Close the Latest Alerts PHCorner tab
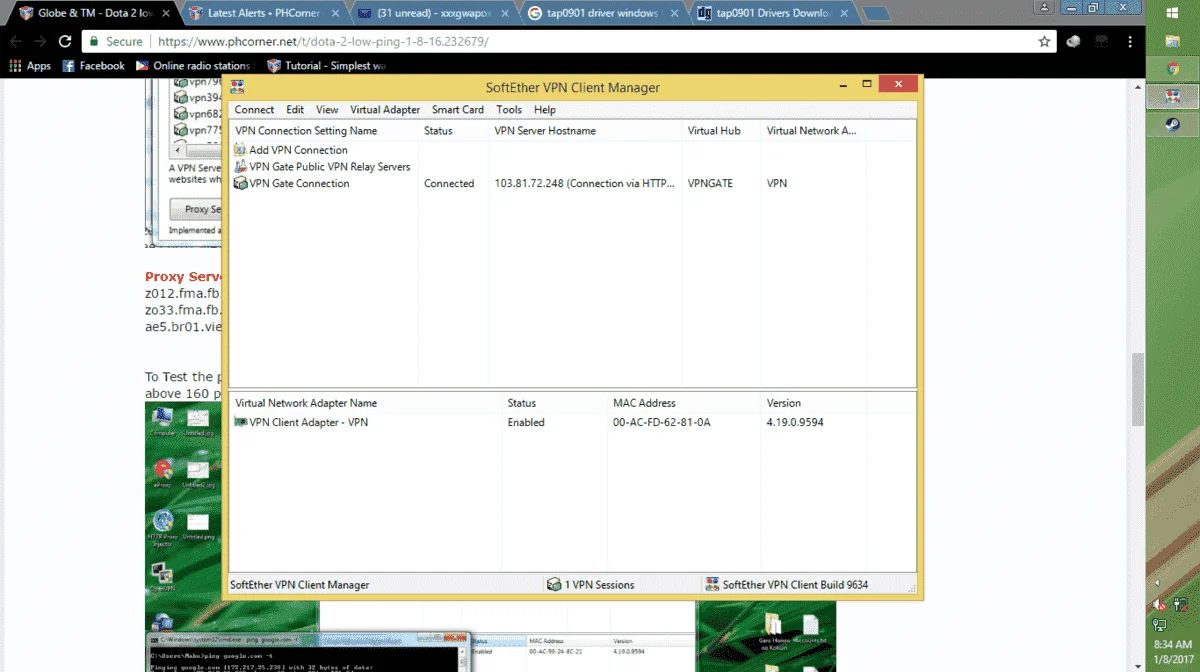 [334, 14]
